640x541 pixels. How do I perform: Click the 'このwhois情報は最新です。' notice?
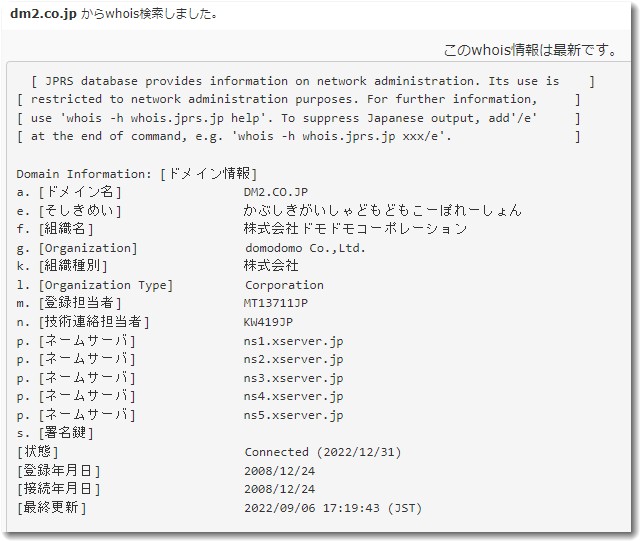[x=531, y=50]
